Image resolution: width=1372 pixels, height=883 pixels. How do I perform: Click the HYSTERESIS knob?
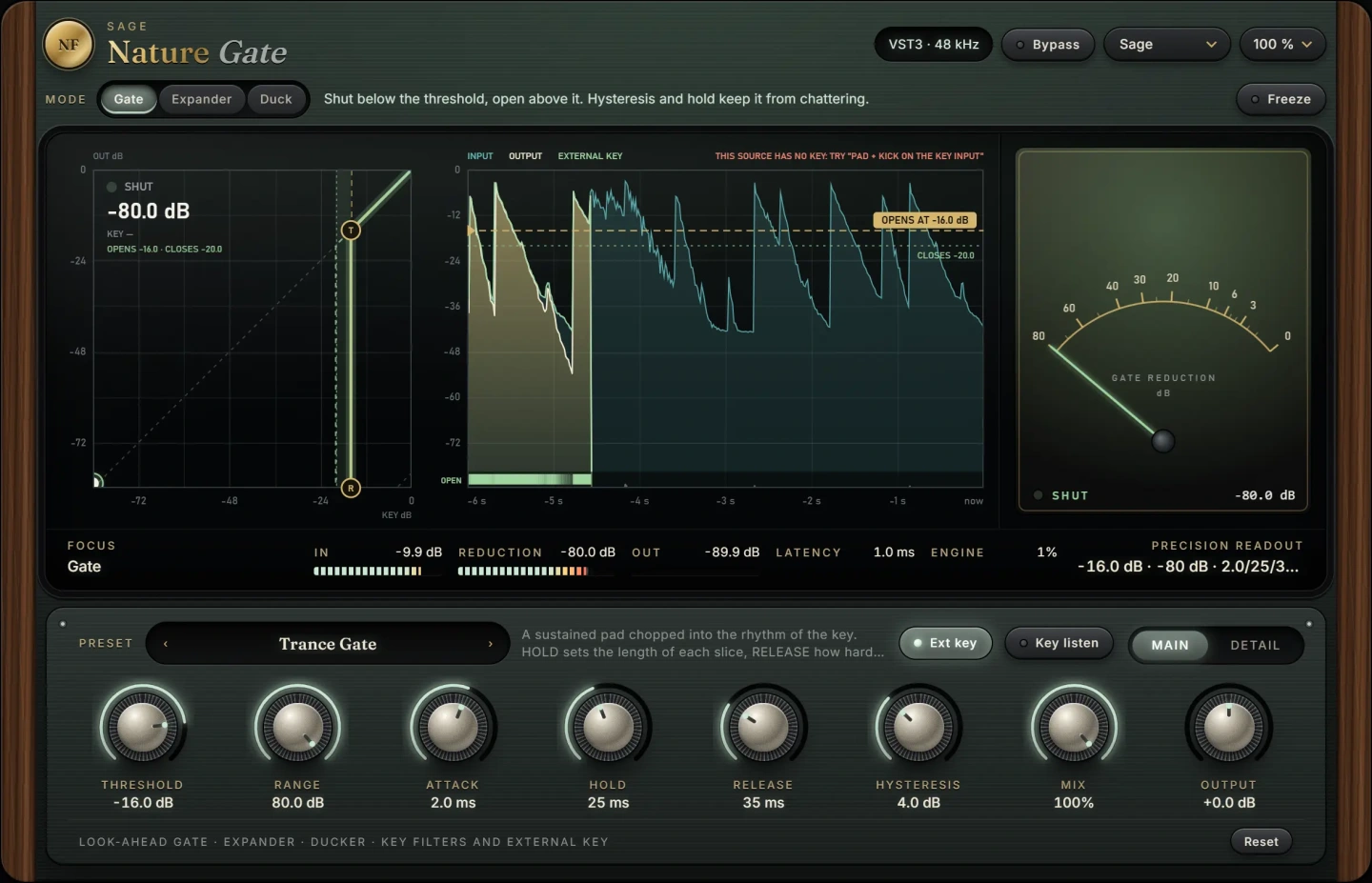pyautogui.click(x=918, y=727)
